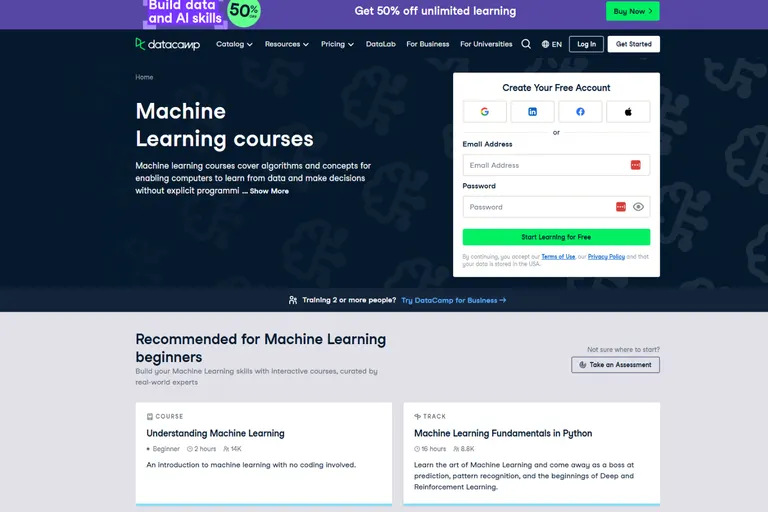Image resolution: width=768 pixels, height=512 pixels.
Task: Click 'Get 50% off unlimited learning' text
Action: (x=435, y=11)
